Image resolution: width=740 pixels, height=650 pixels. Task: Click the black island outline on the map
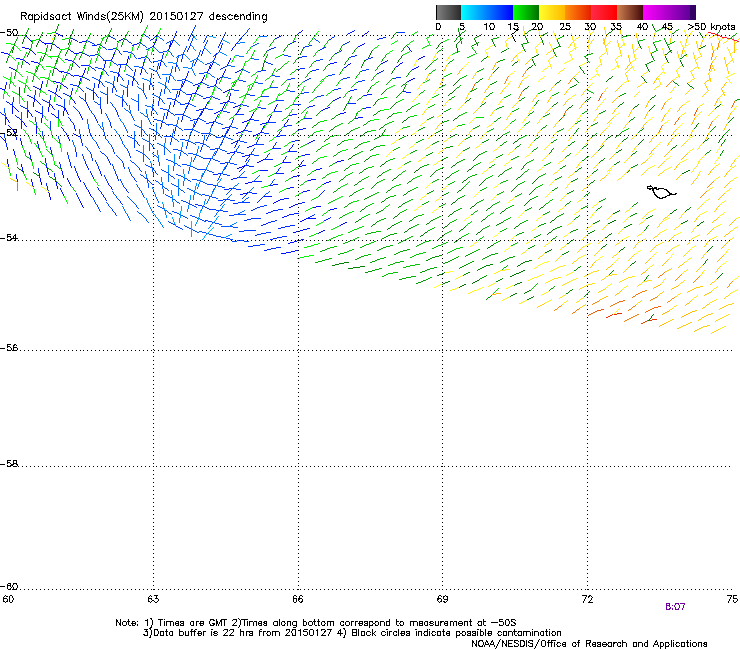pos(661,192)
